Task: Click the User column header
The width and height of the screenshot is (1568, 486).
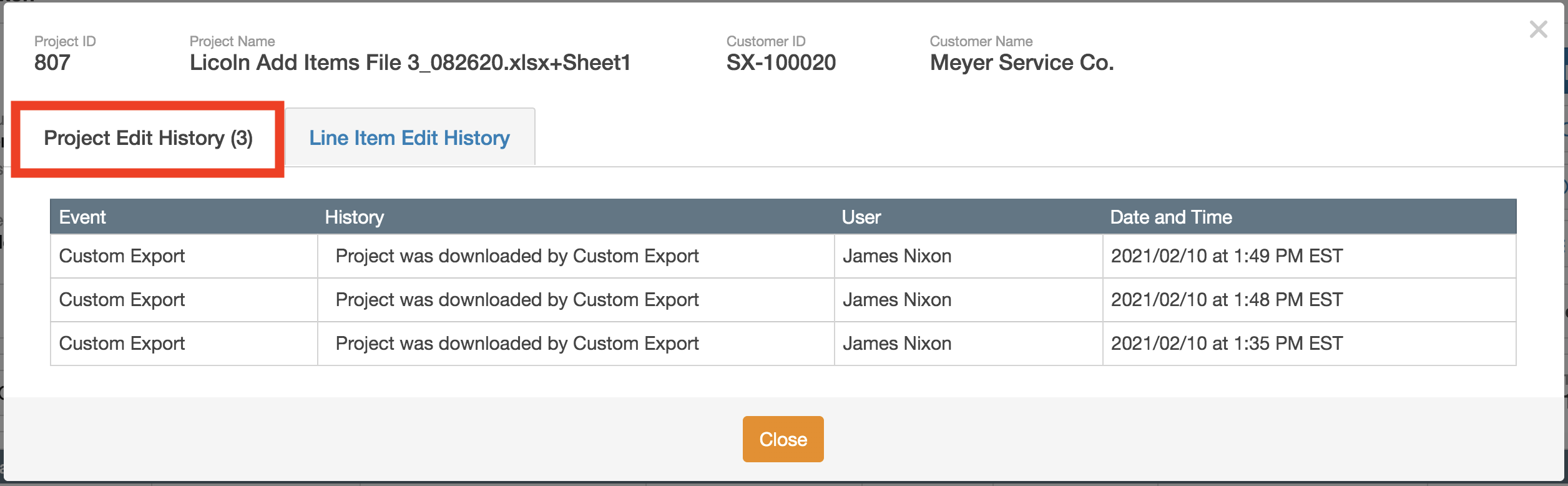Action: 861,217
